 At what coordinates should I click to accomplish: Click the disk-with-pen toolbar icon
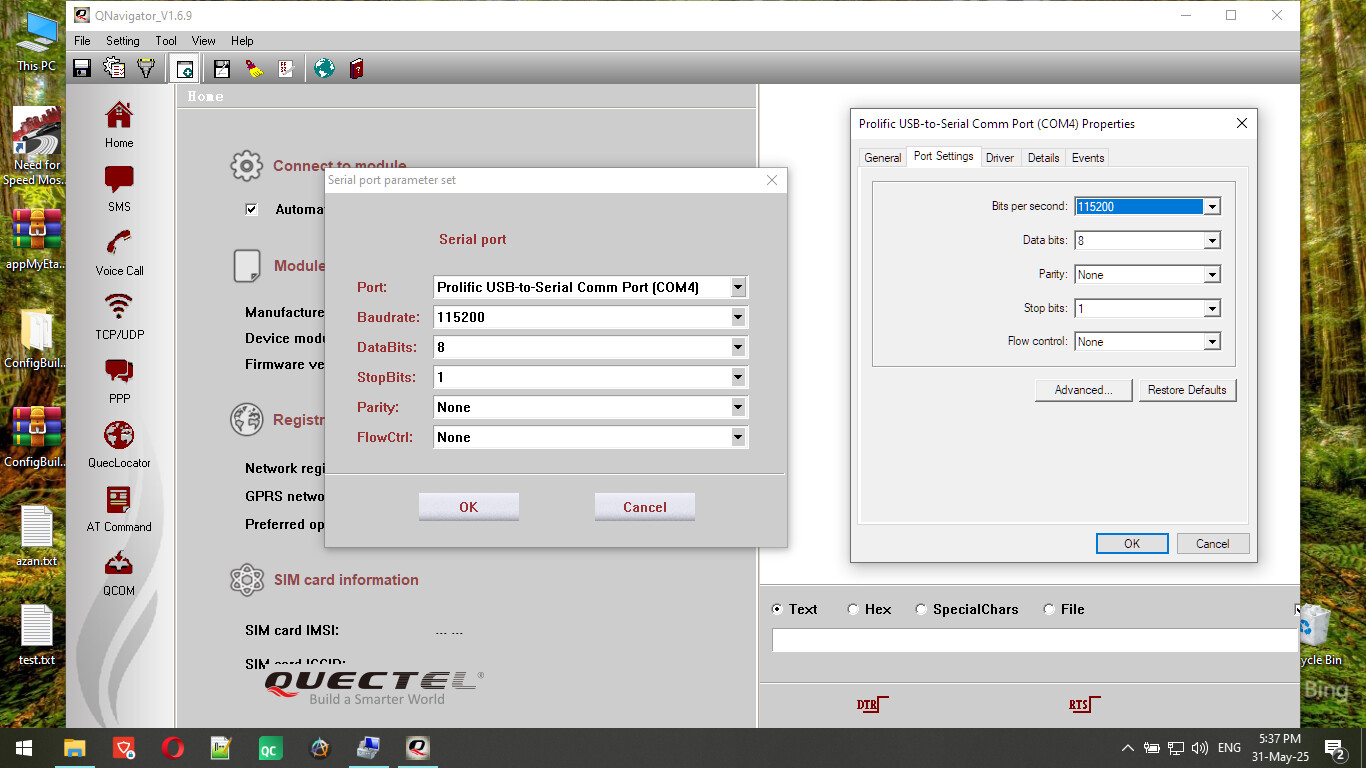pos(222,68)
